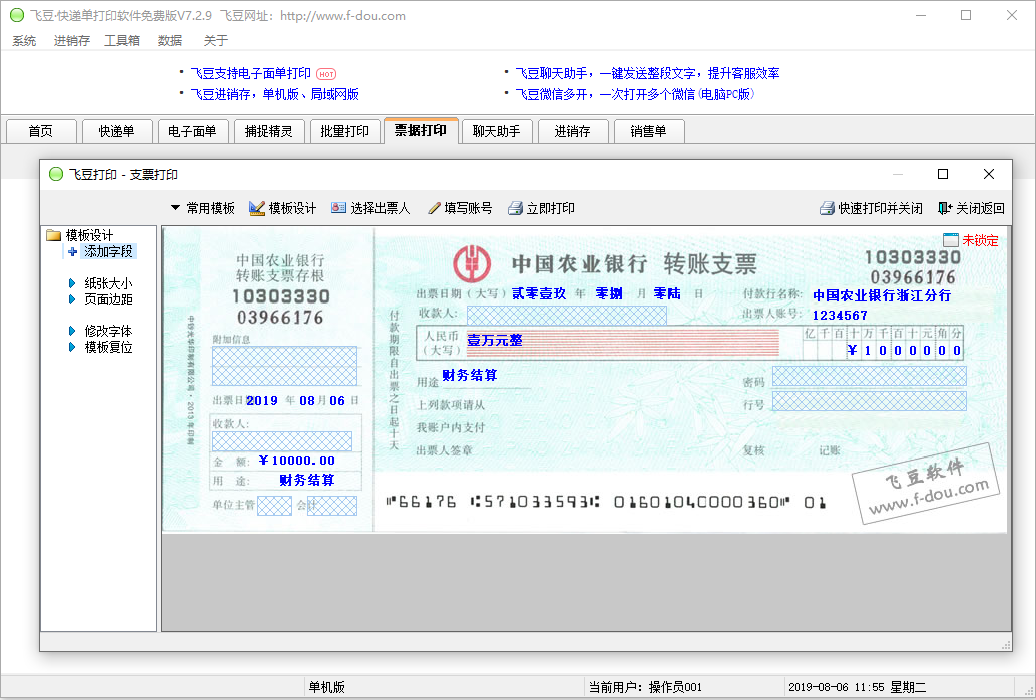
Task: Switch to the 聊天助手 tab
Action: [497, 132]
